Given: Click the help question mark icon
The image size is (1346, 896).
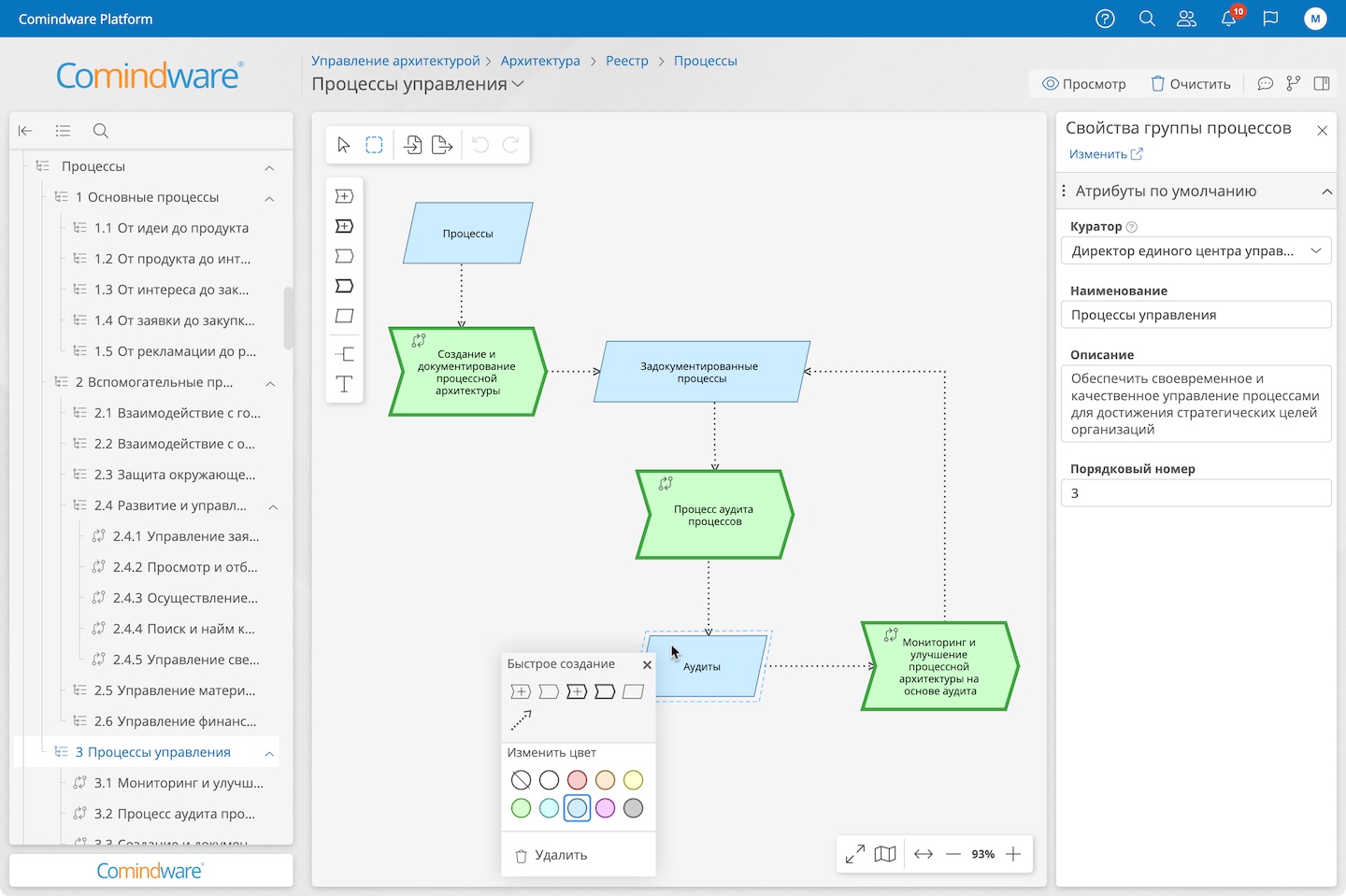Looking at the screenshot, I should pos(1105,19).
